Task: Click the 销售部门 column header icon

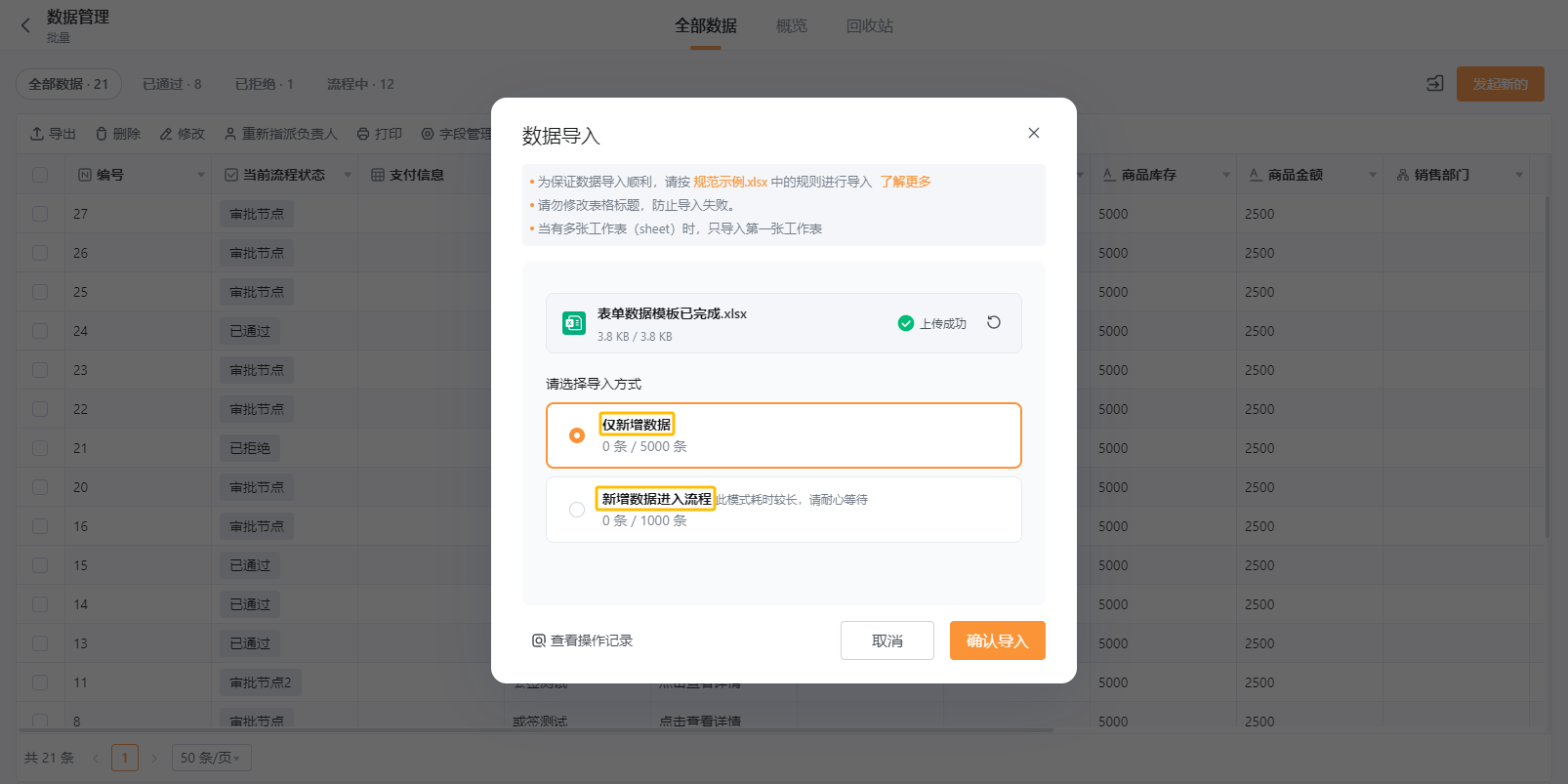Action: (1403, 175)
